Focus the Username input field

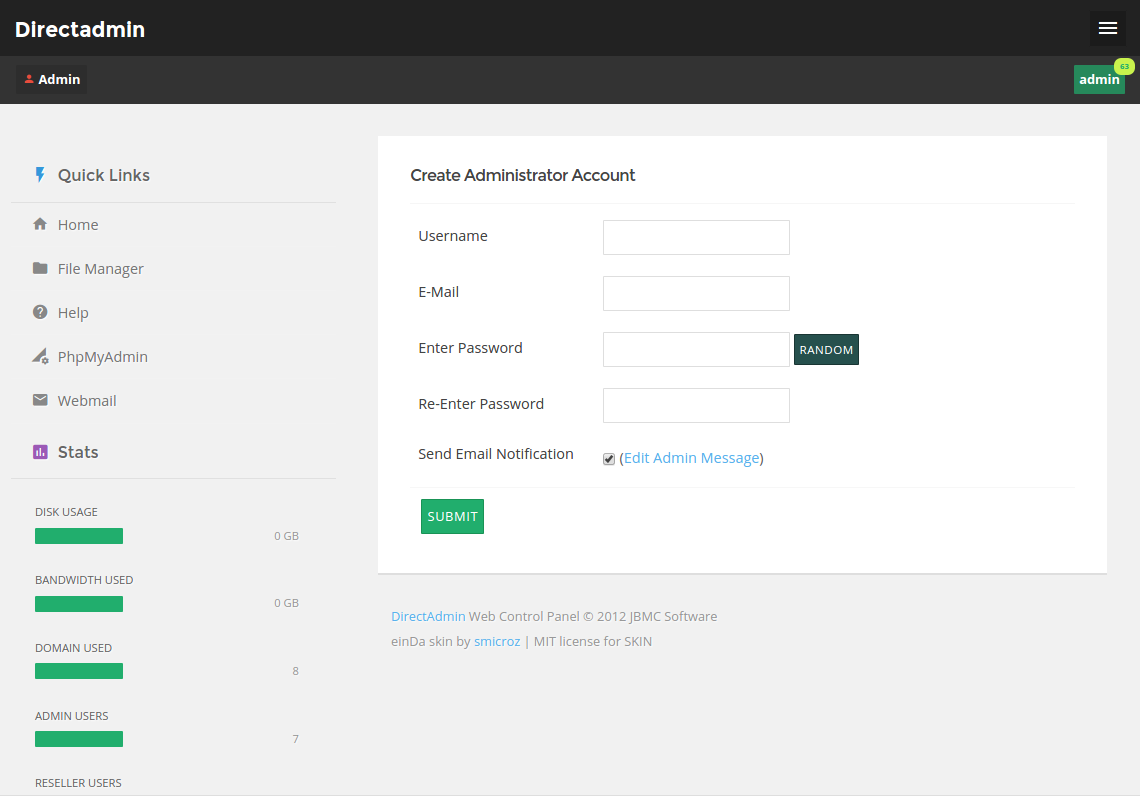point(696,237)
